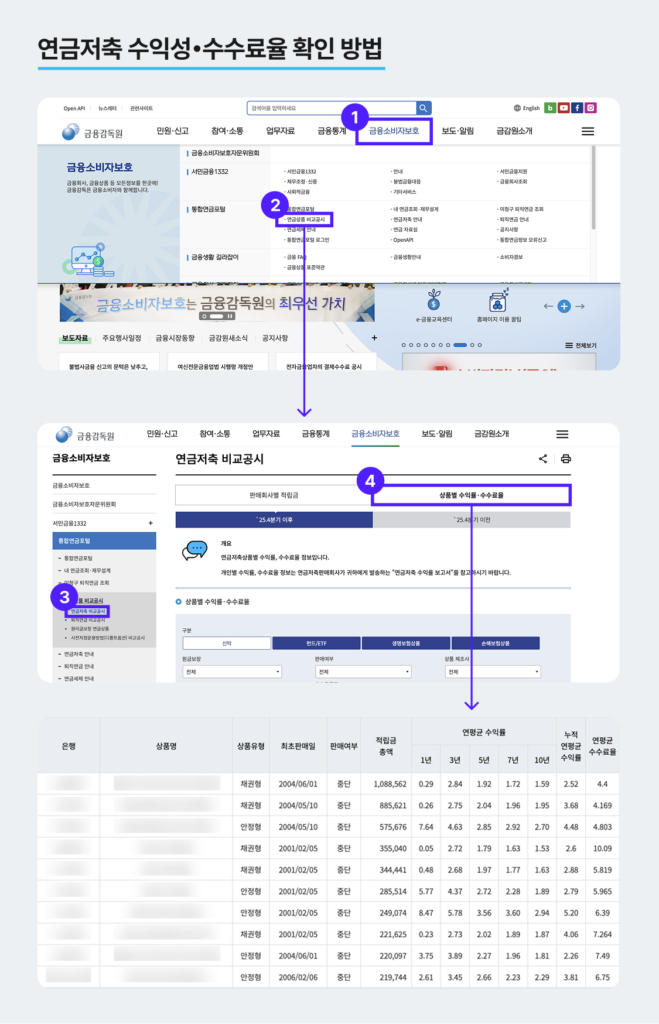Open the green blog icon in the header
This screenshot has height=1024, width=659.
[550, 108]
